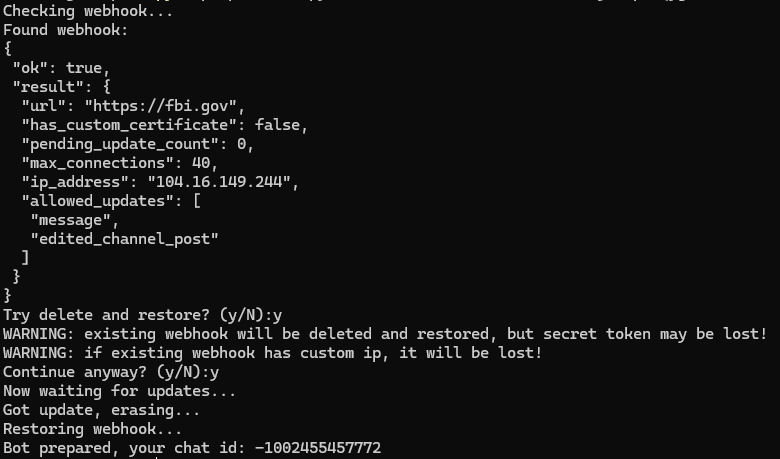Click the "Checking webhook..." line
This screenshot has height=459, width=780.
[88, 11]
